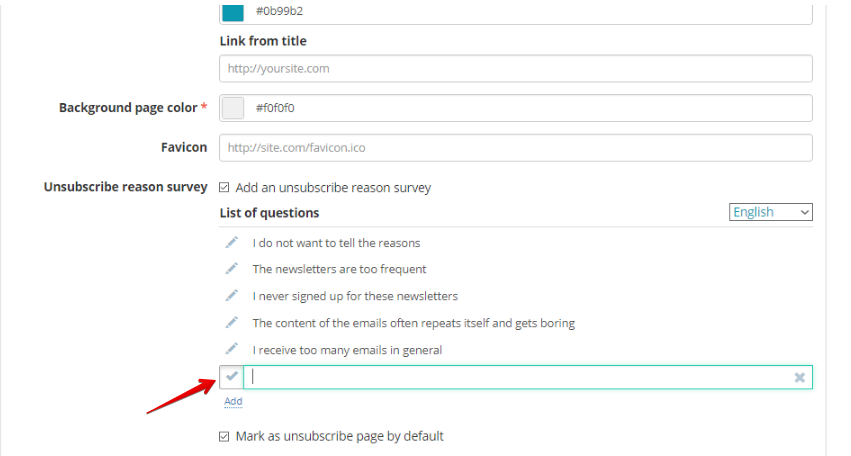Click the Add link below the questions
The height and width of the screenshot is (456, 851).
(233, 401)
